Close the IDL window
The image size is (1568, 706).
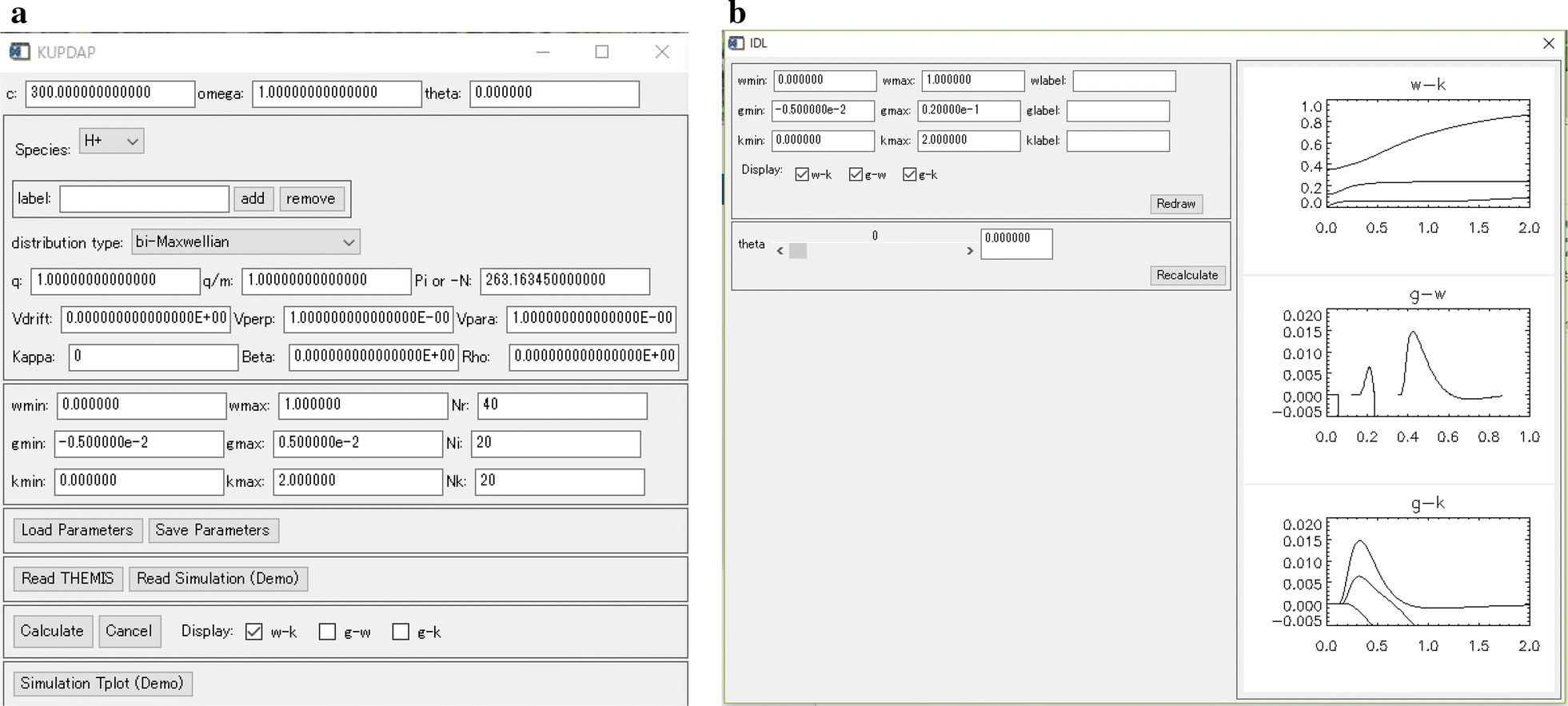coord(1549,43)
